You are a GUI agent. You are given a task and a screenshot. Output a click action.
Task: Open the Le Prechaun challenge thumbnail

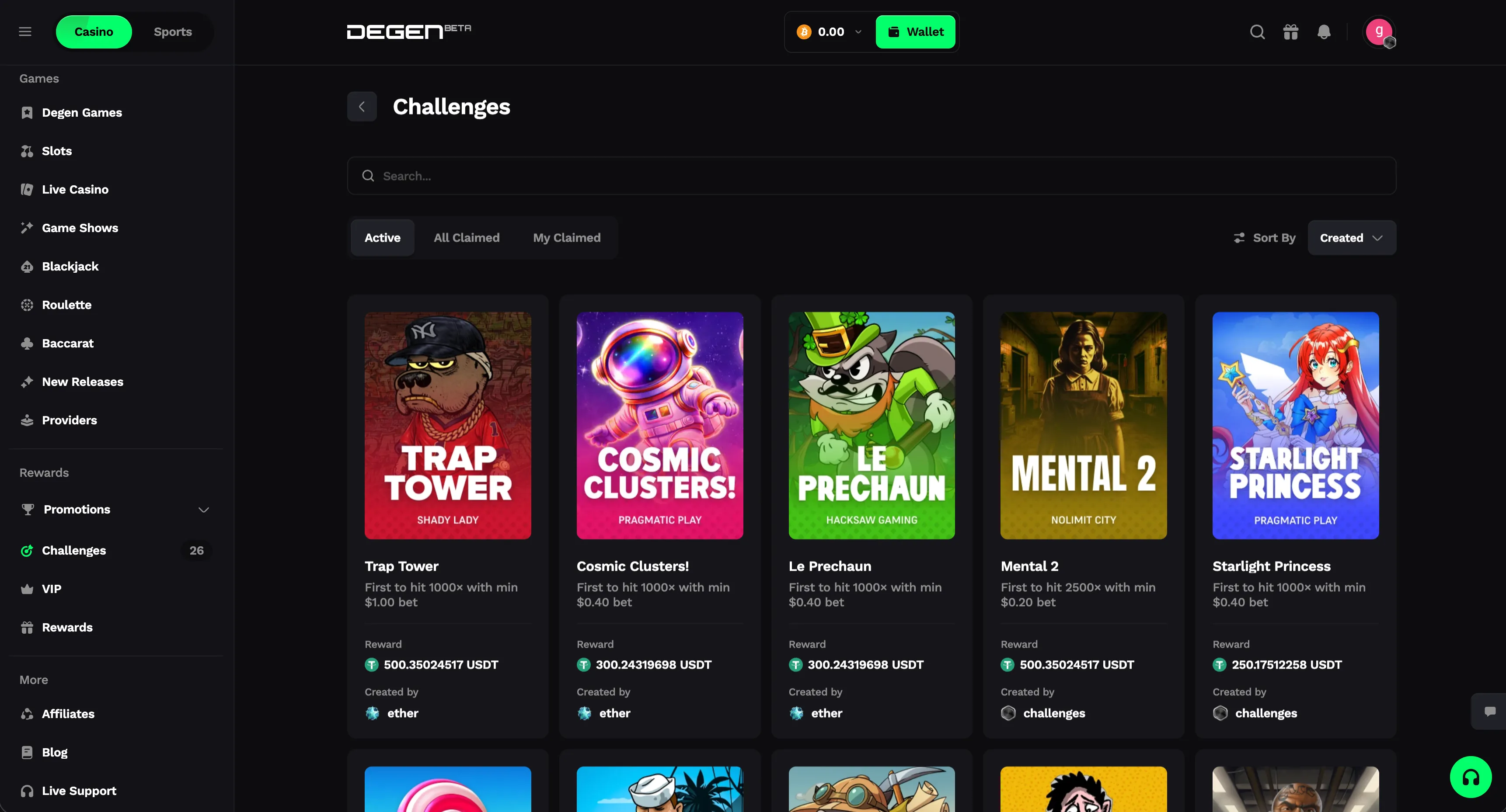[x=872, y=425]
